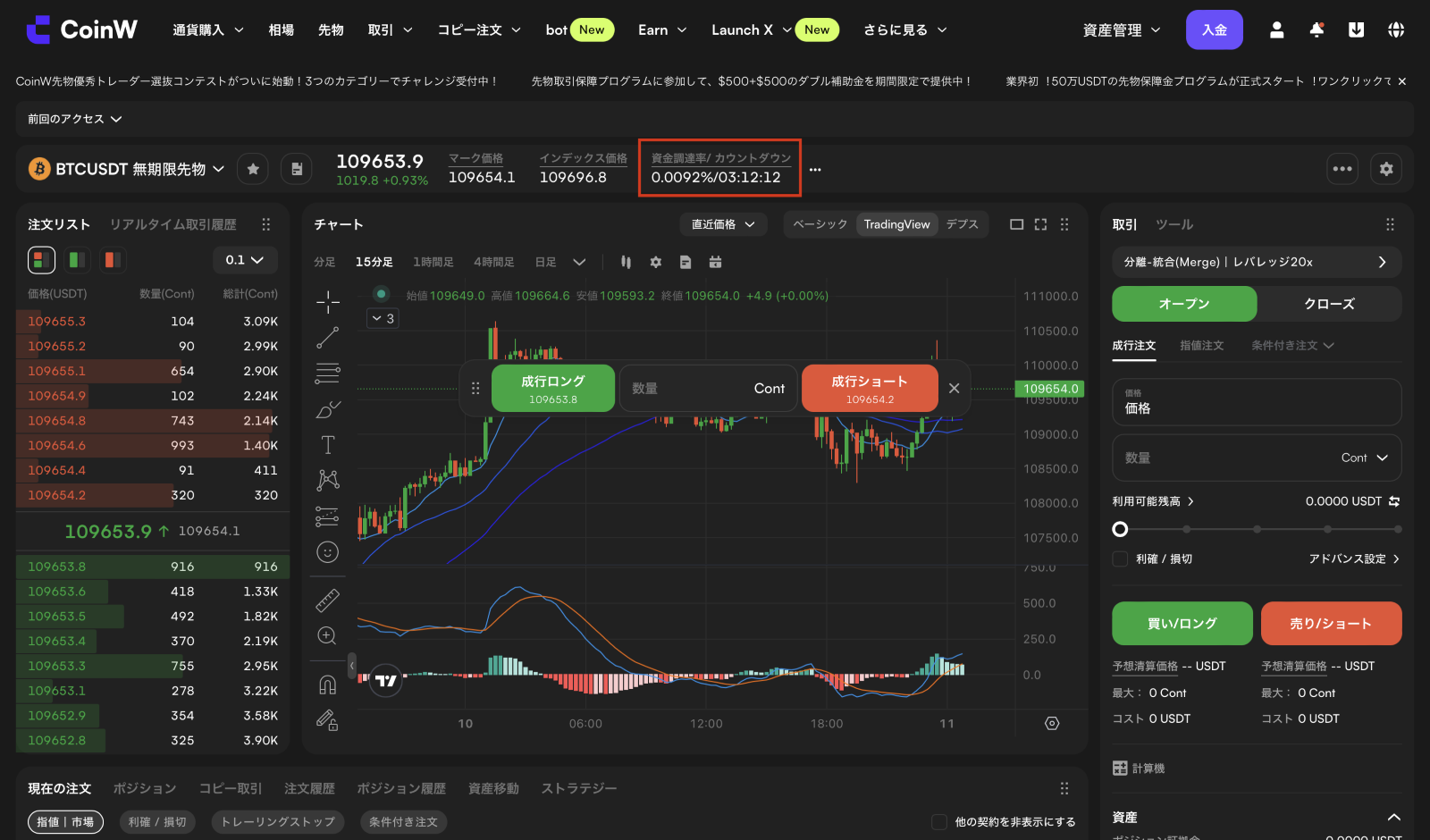This screenshot has height=840, width=1430.
Task: Click the favorite star icon for BTCUSDT
Action: 253,169
